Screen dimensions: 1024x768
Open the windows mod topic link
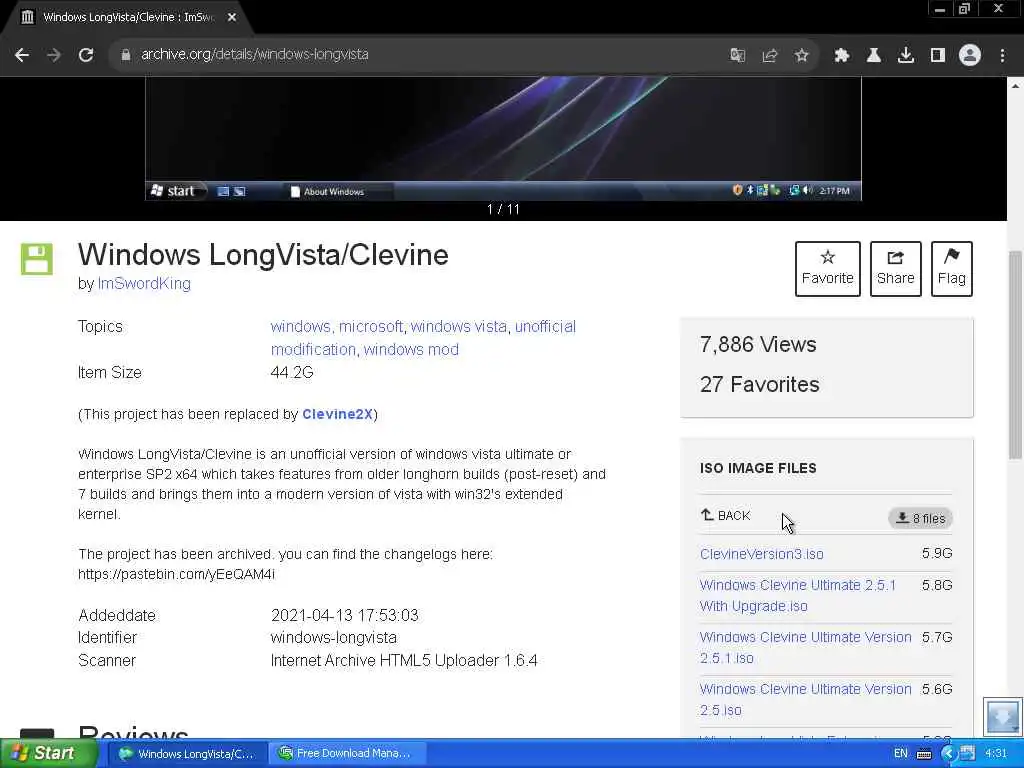pyautogui.click(x=411, y=349)
